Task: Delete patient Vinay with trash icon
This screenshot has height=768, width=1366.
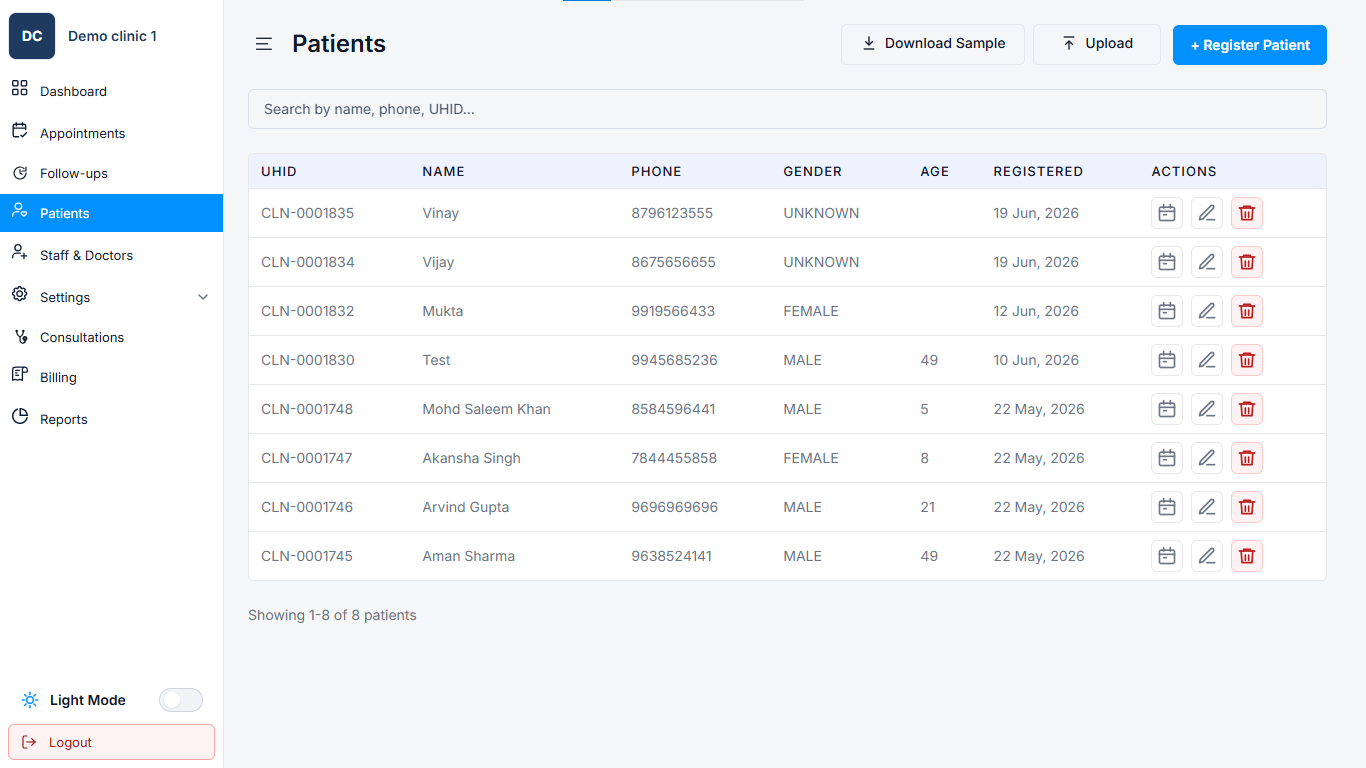Action: coord(1247,213)
